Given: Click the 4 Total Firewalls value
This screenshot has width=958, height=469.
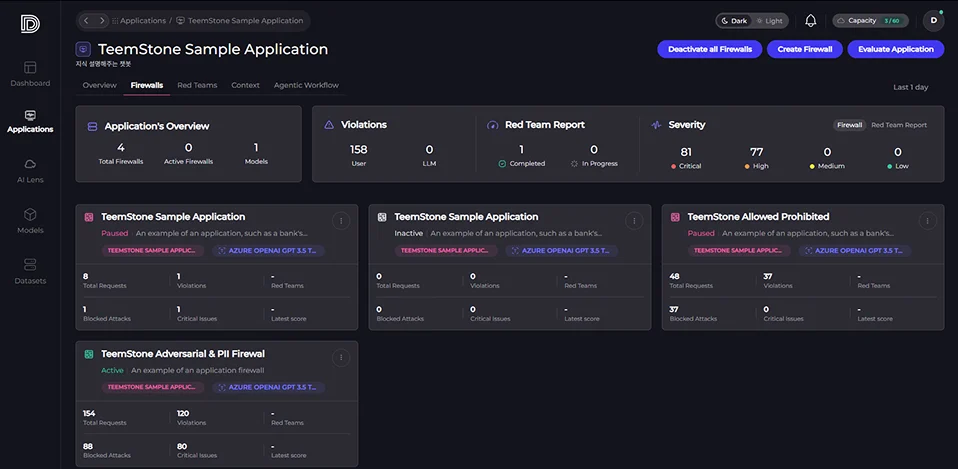Looking at the screenshot, I should pyautogui.click(x=120, y=148).
